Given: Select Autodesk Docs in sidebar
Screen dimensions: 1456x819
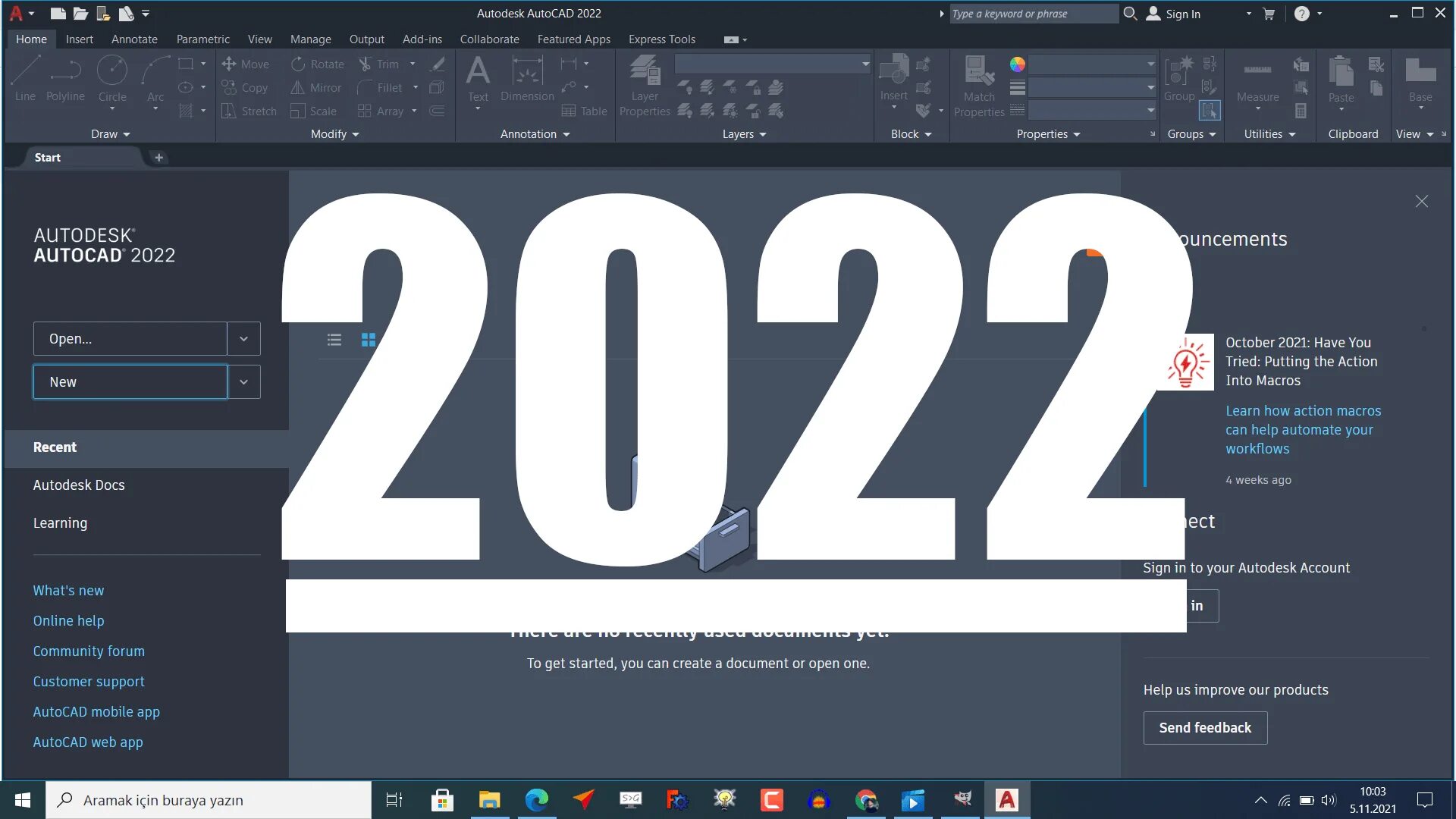Looking at the screenshot, I should tap(79, 485).
